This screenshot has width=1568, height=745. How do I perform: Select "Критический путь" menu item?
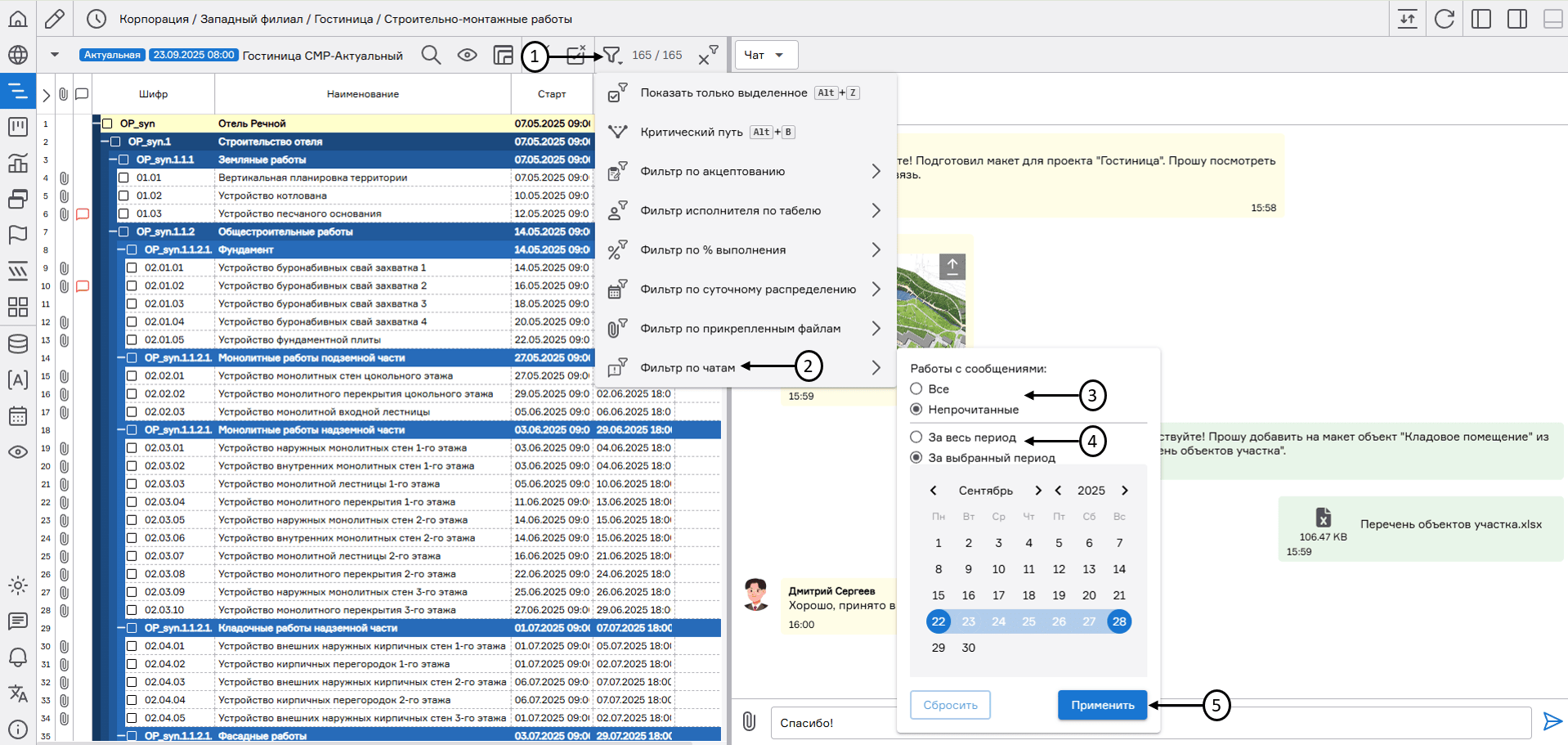tap(692, 132)
